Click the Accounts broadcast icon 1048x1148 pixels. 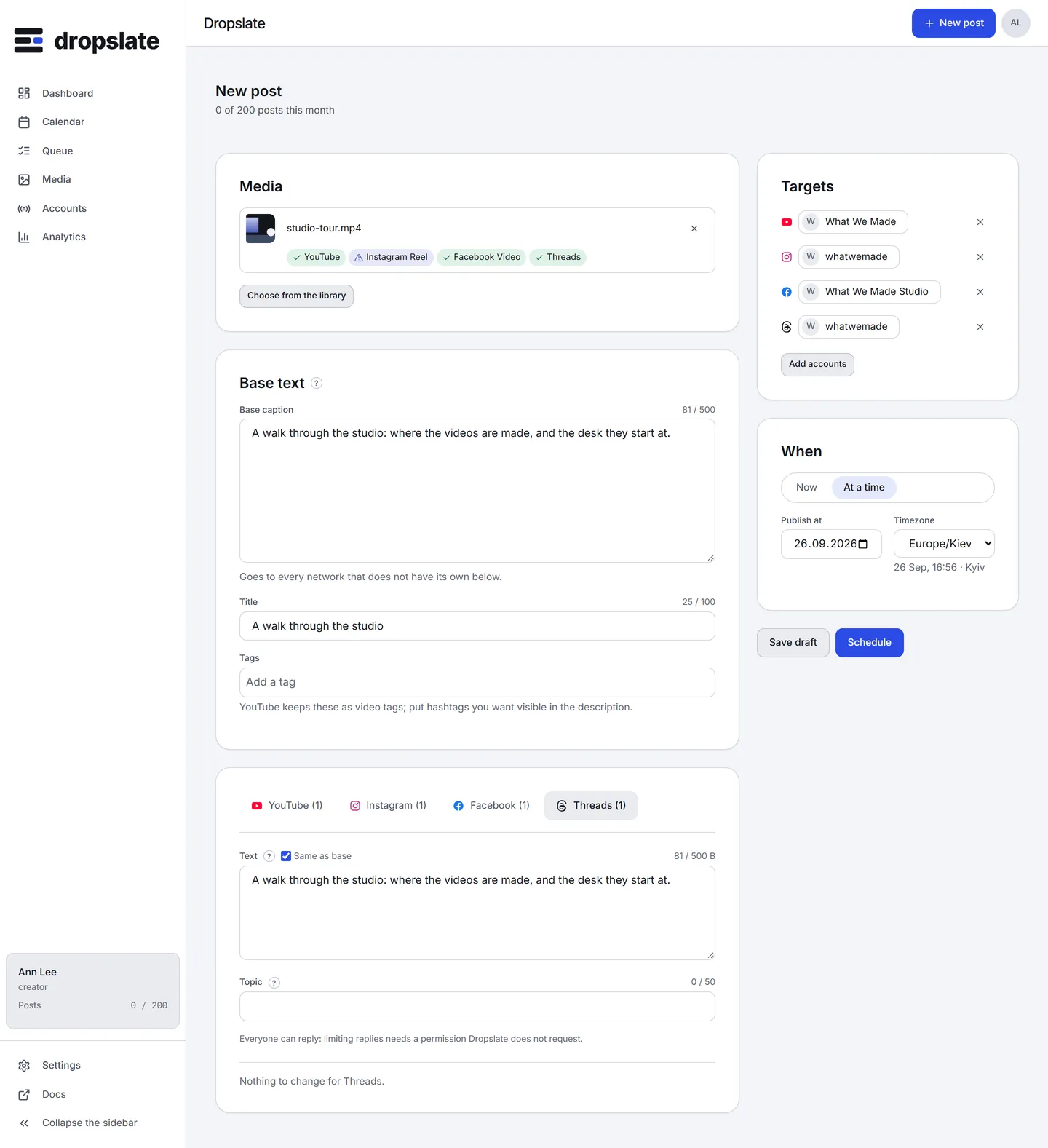coord(24,208)
